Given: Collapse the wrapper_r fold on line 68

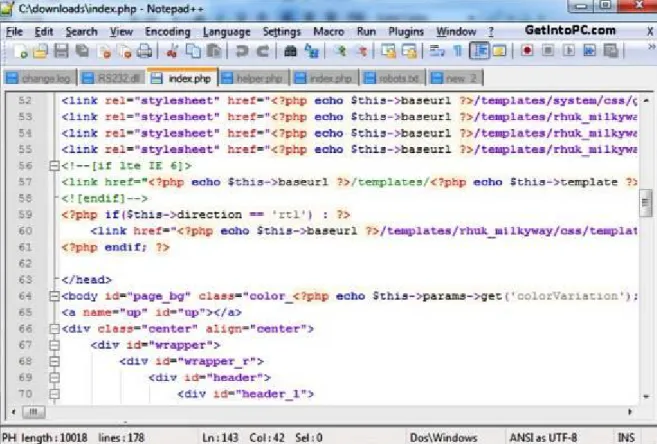Looking at the screenshot, I should point(54,361).
